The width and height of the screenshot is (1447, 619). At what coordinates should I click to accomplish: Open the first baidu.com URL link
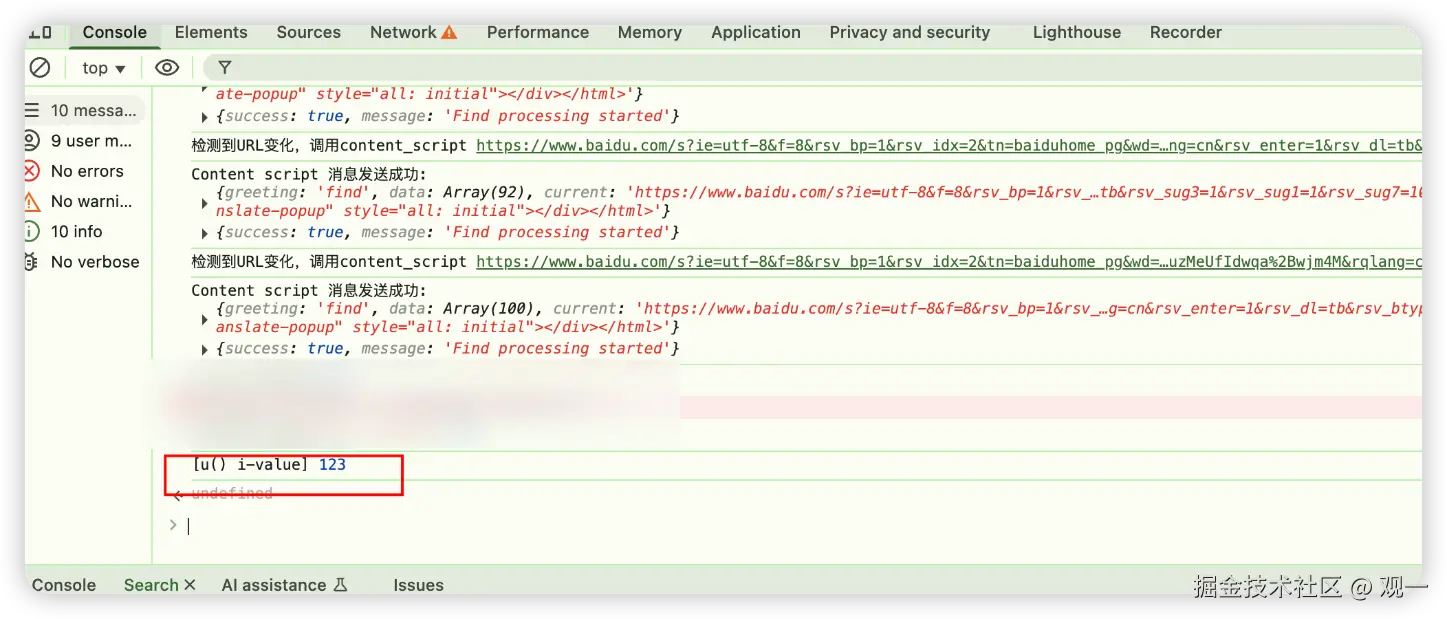click(x=949, y=146)
